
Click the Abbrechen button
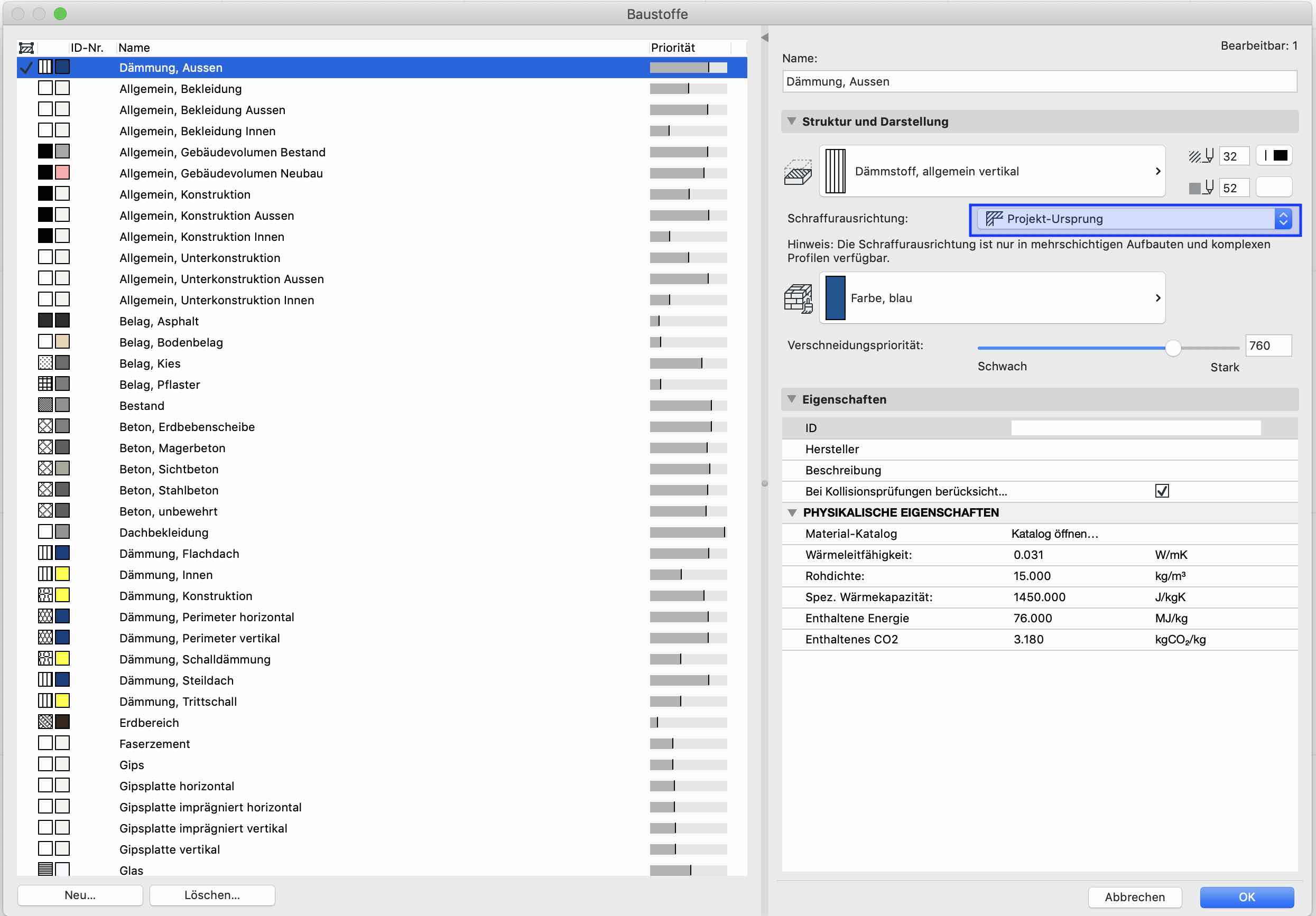[x=1134, y=897]
